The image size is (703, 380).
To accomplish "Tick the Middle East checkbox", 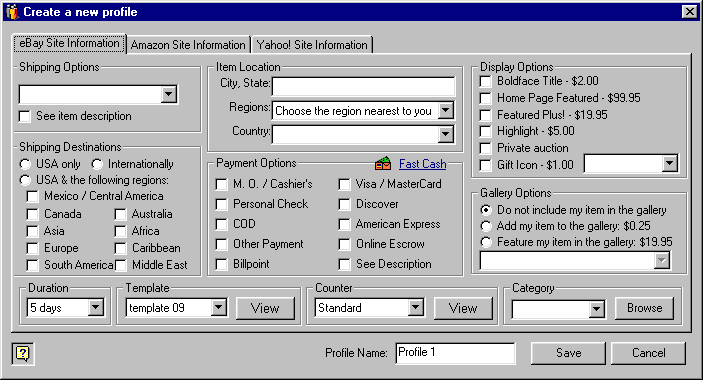I will tap(120, 265).
